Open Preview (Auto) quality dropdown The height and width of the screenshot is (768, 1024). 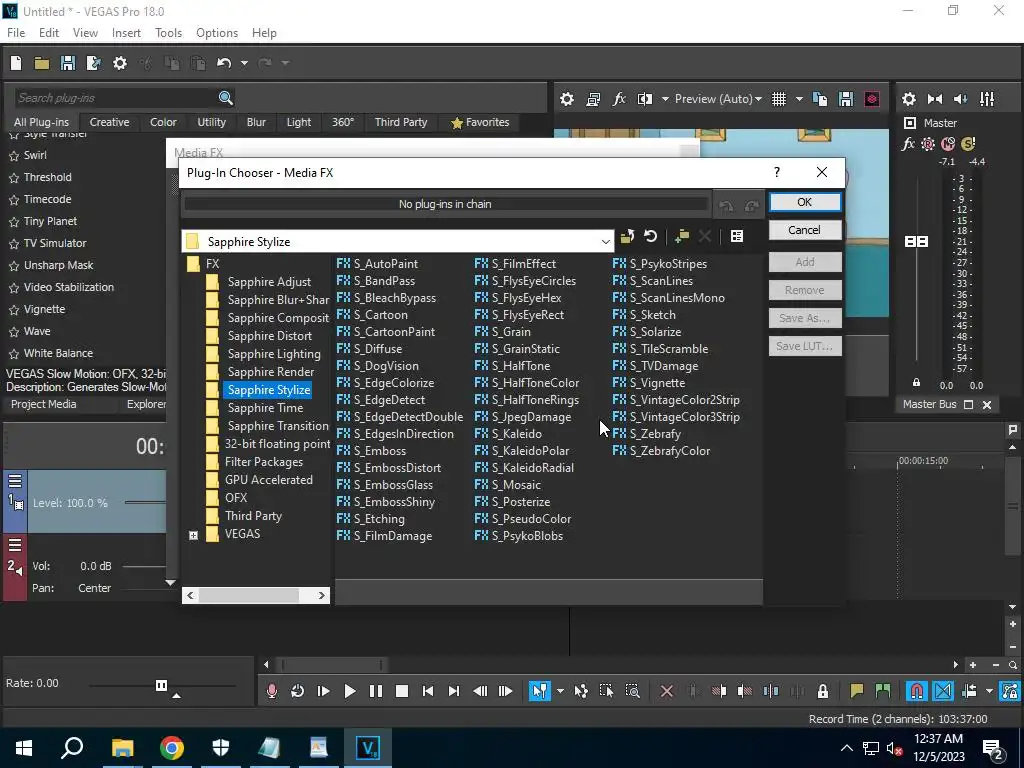pyautogui.click(x=718, y=99)
